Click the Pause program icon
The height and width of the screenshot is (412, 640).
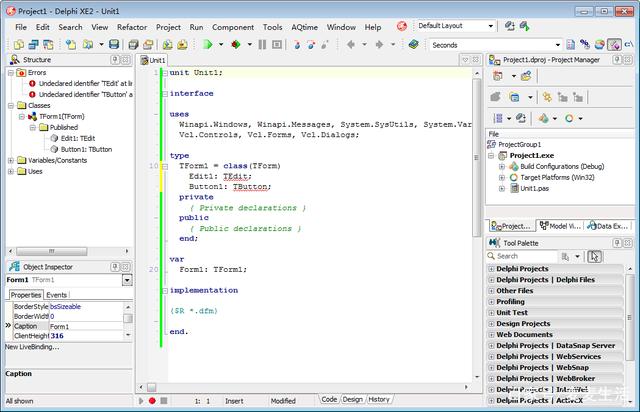pyautogui.click(x=262, y=45)
